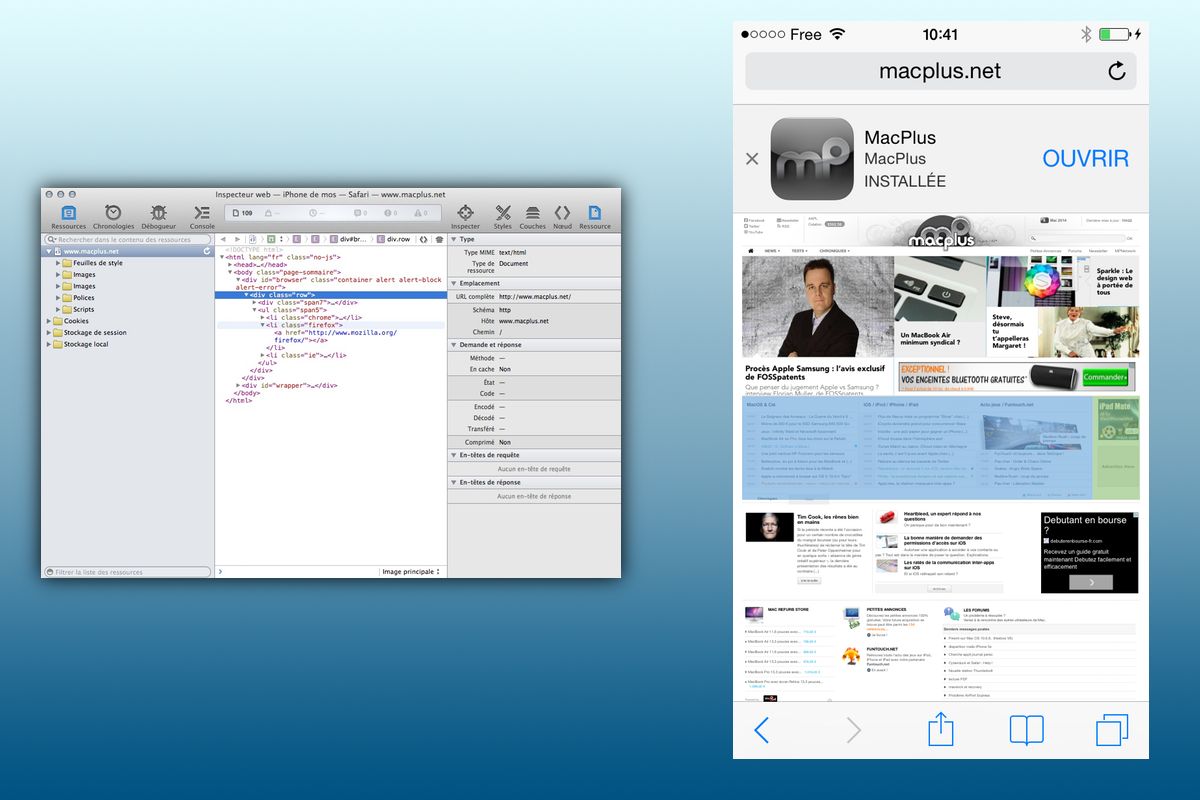Tap the iPhone Safari bookmarks icon
Viewport: 1200px width, 800px height.
pos(1026,730)
